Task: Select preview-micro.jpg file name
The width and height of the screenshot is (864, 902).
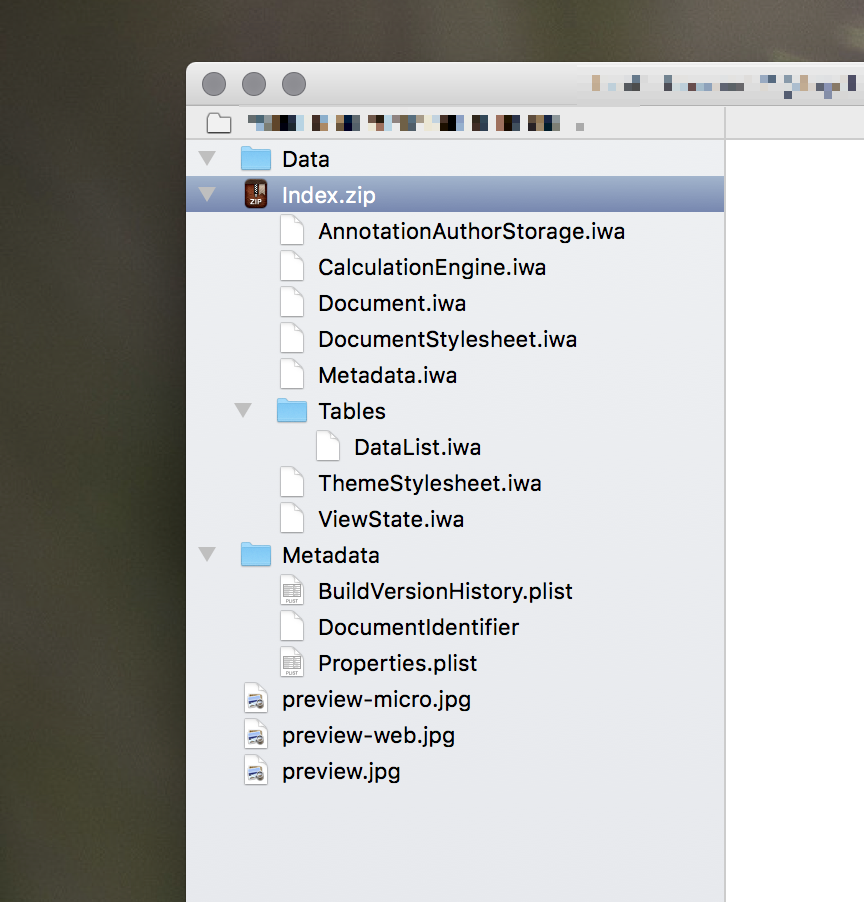Action: click(377, 700)
